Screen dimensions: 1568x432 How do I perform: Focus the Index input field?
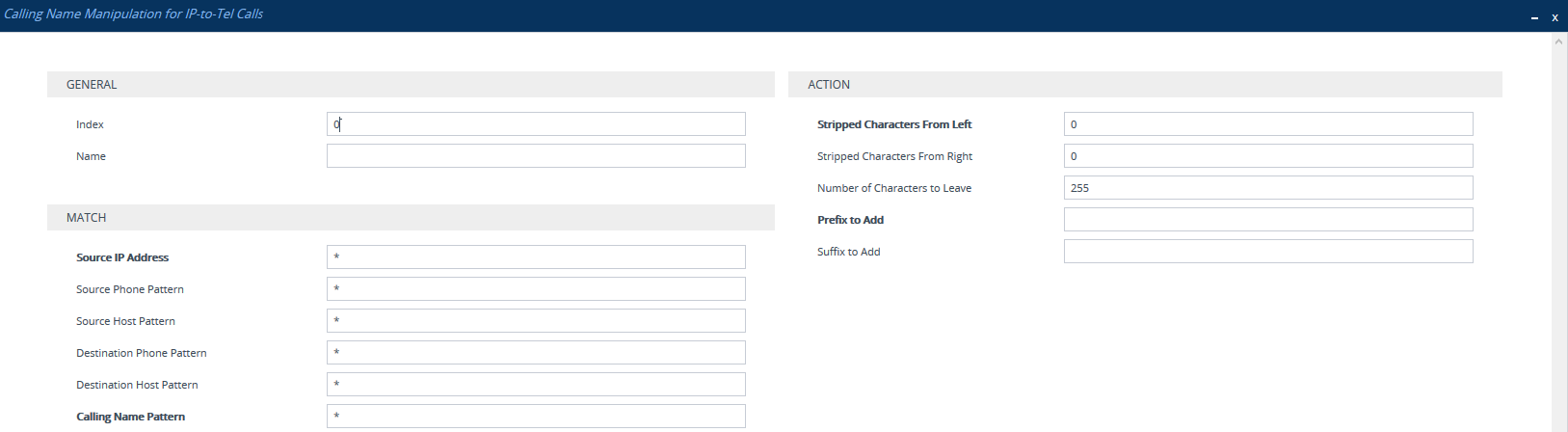click(536, 124)
